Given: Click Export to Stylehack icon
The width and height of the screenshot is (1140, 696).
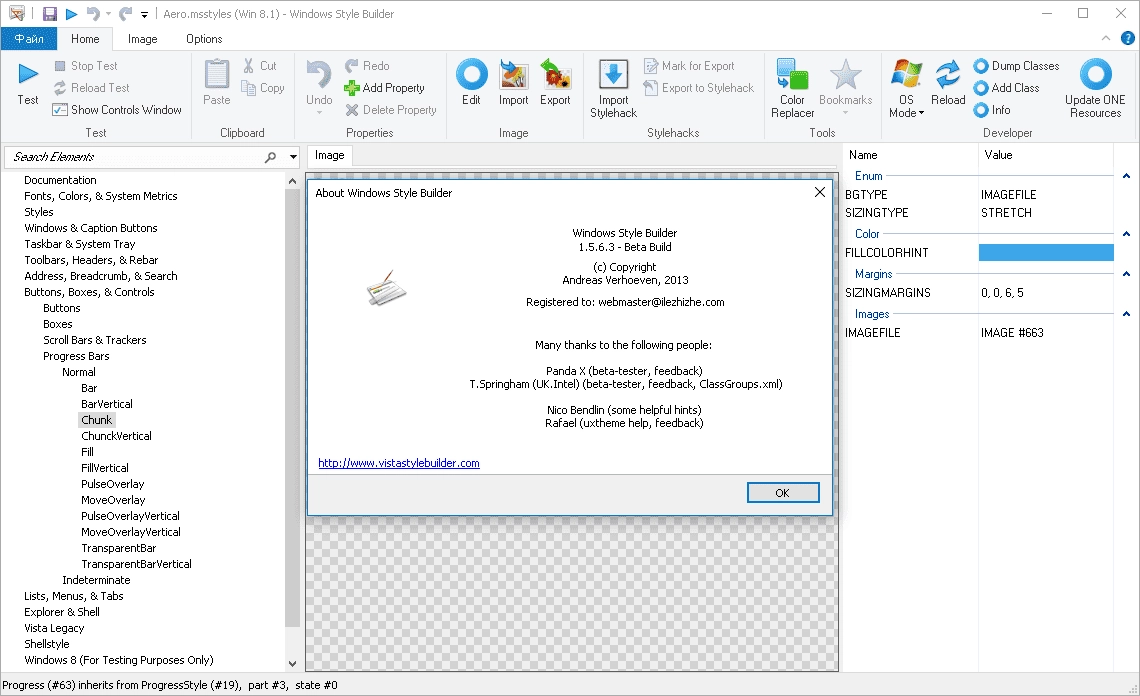Looking at the screenshot, I should pos(651,88).
